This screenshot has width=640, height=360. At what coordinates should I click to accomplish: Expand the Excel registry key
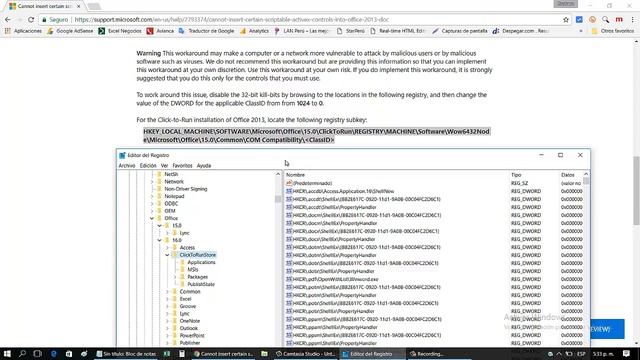[x=167, y=299]
